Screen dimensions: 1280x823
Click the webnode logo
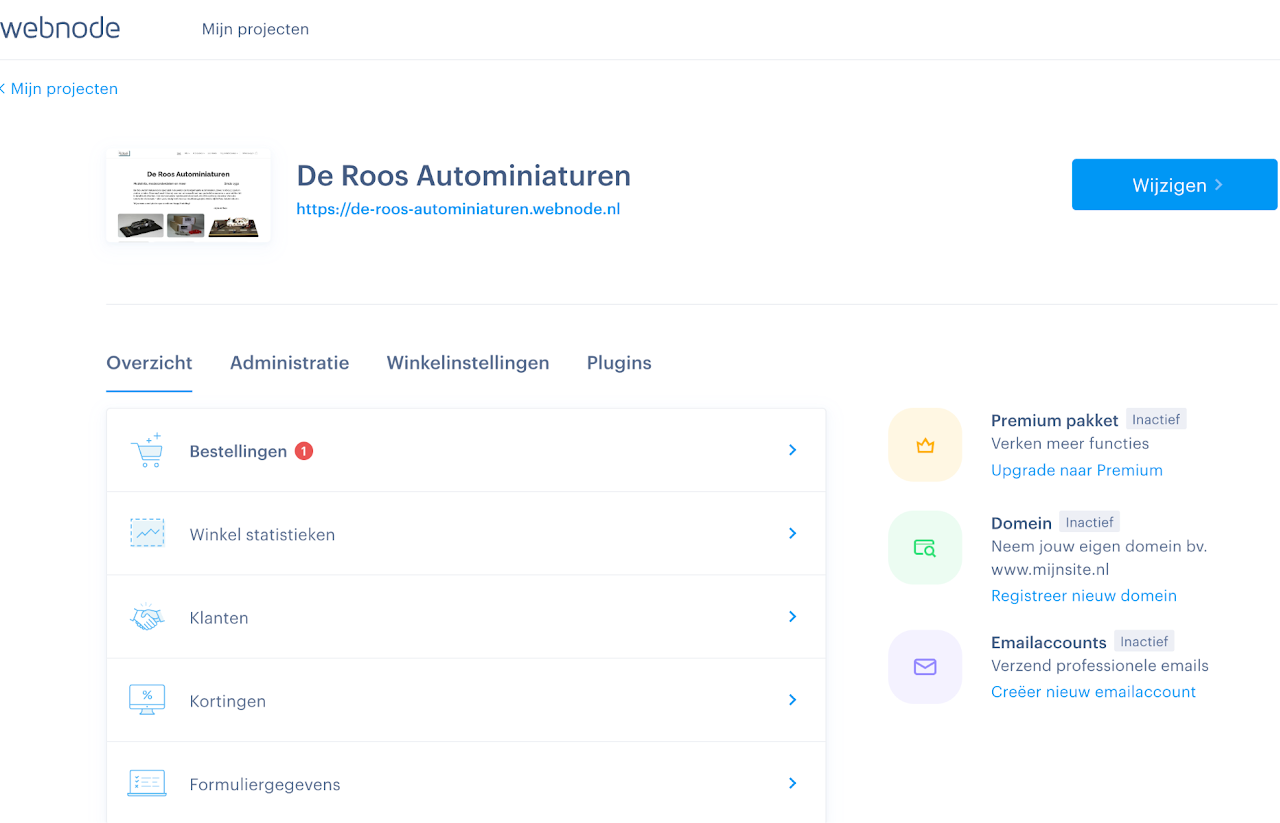[x=60, y=28]
